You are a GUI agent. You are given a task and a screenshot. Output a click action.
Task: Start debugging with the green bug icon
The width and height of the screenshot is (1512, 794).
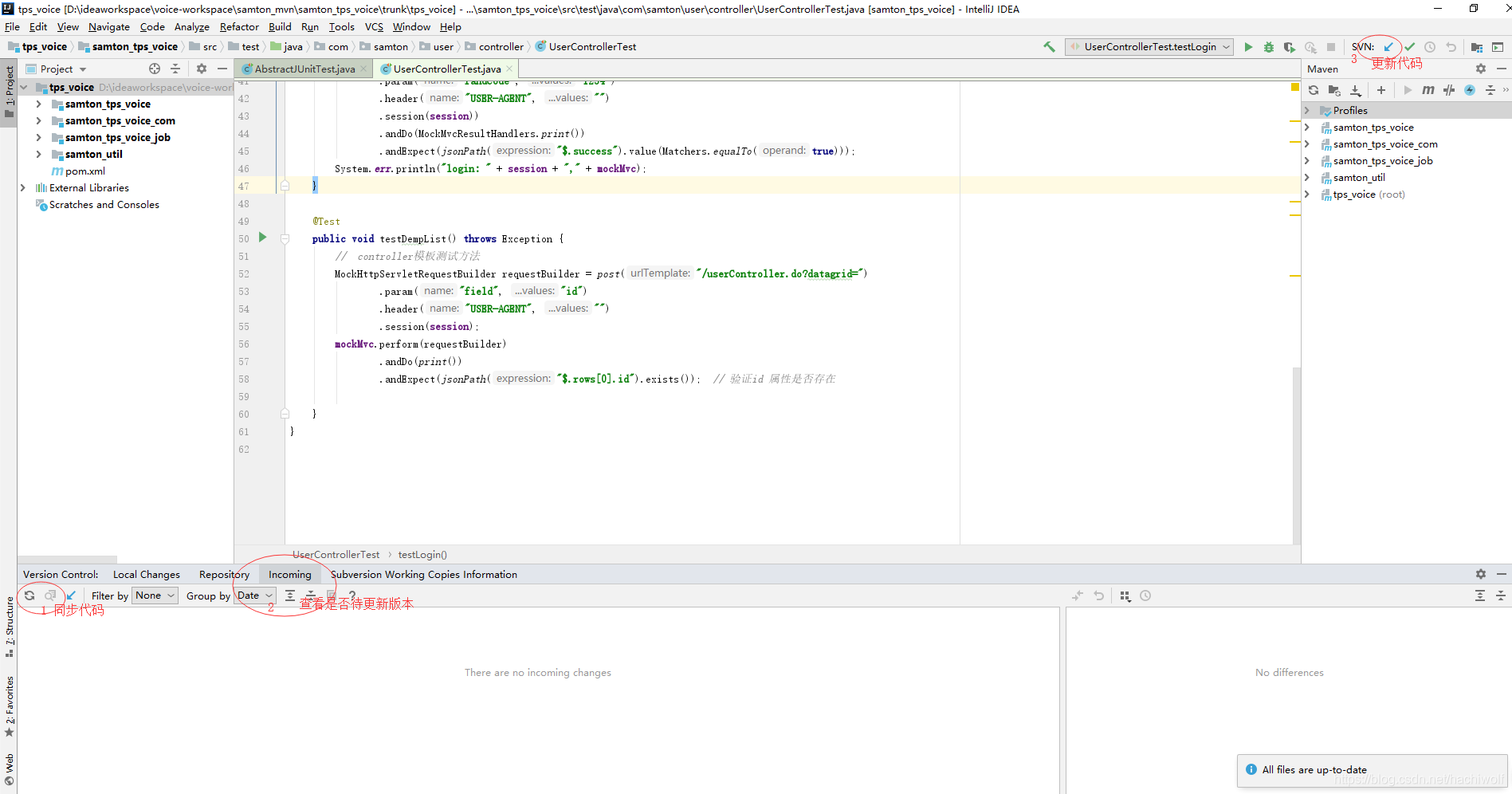pos(1269,47)
